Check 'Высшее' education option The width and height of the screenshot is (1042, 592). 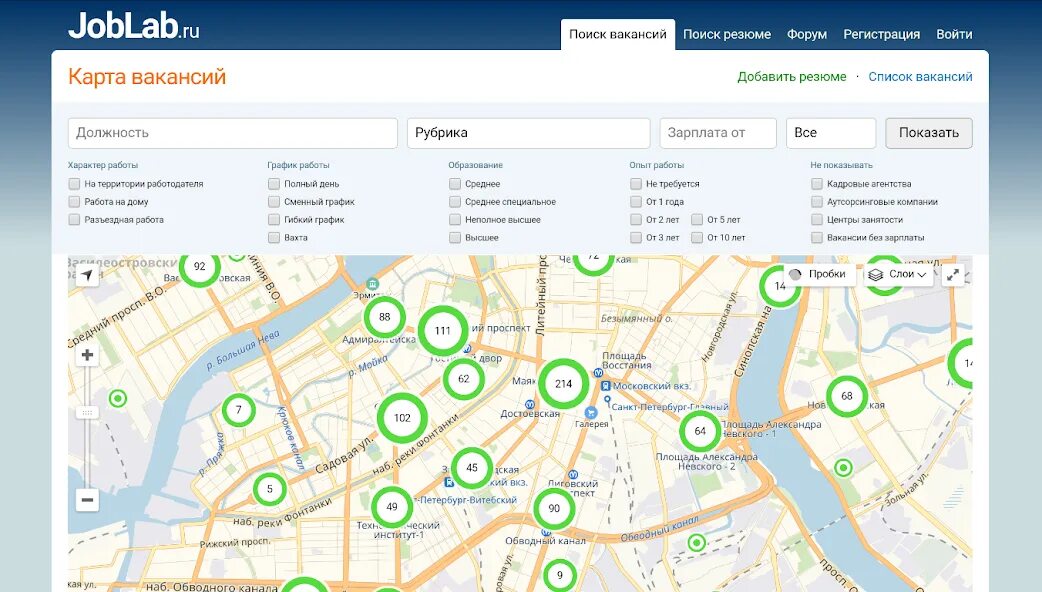point(455,237)
